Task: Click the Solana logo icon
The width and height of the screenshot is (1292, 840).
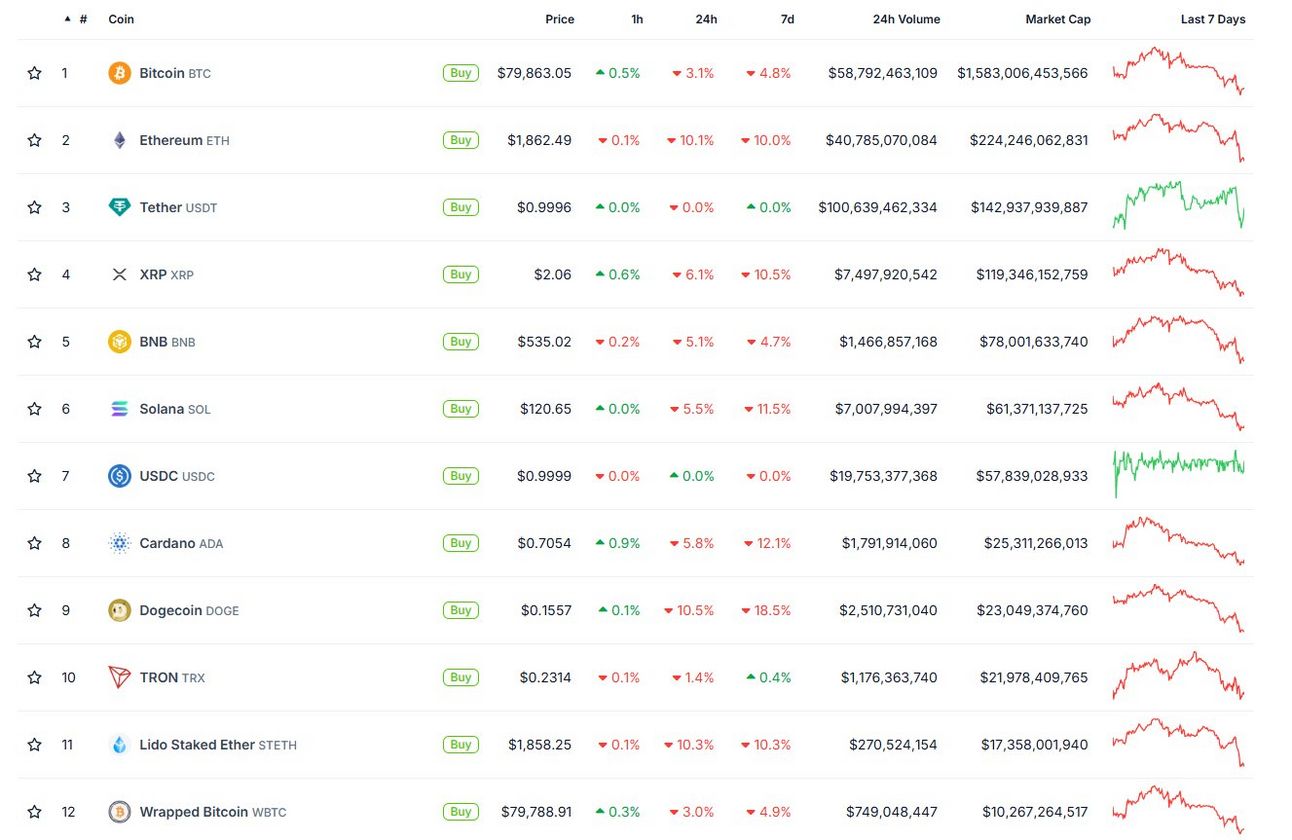Action: [x=120, y=409]
